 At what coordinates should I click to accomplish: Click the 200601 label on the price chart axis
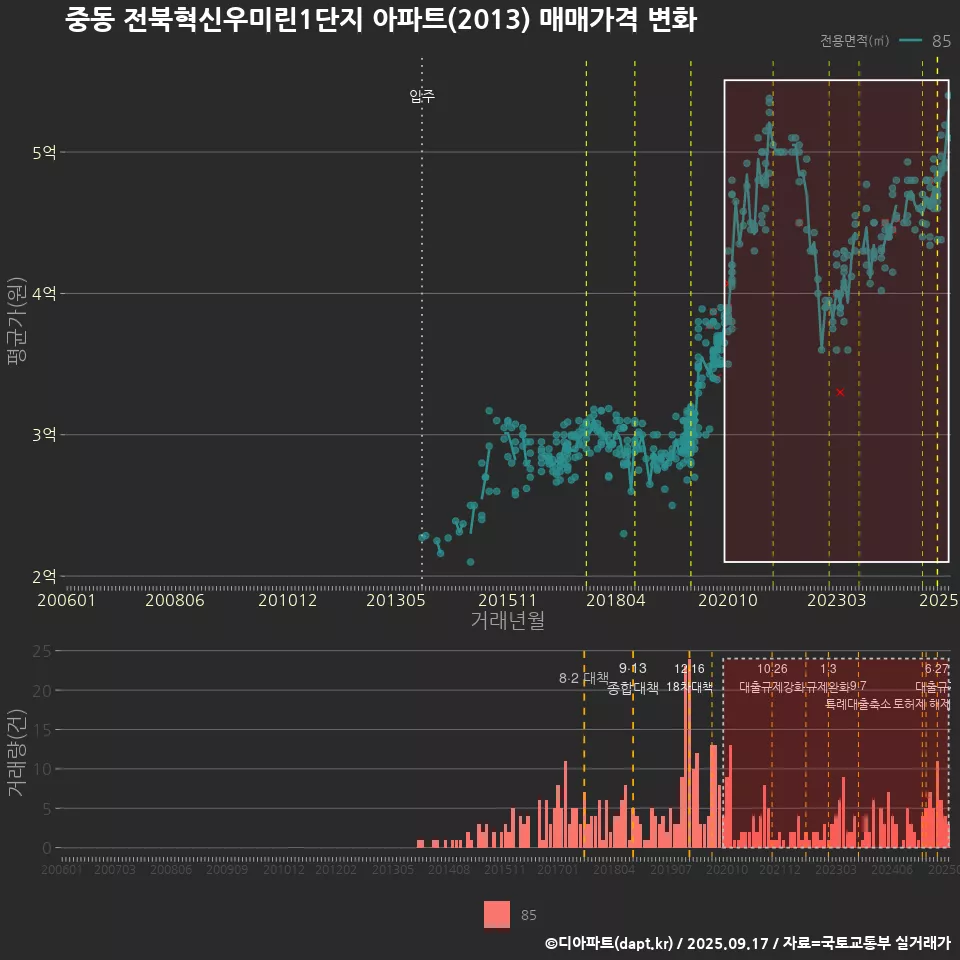tap(66, 600)
